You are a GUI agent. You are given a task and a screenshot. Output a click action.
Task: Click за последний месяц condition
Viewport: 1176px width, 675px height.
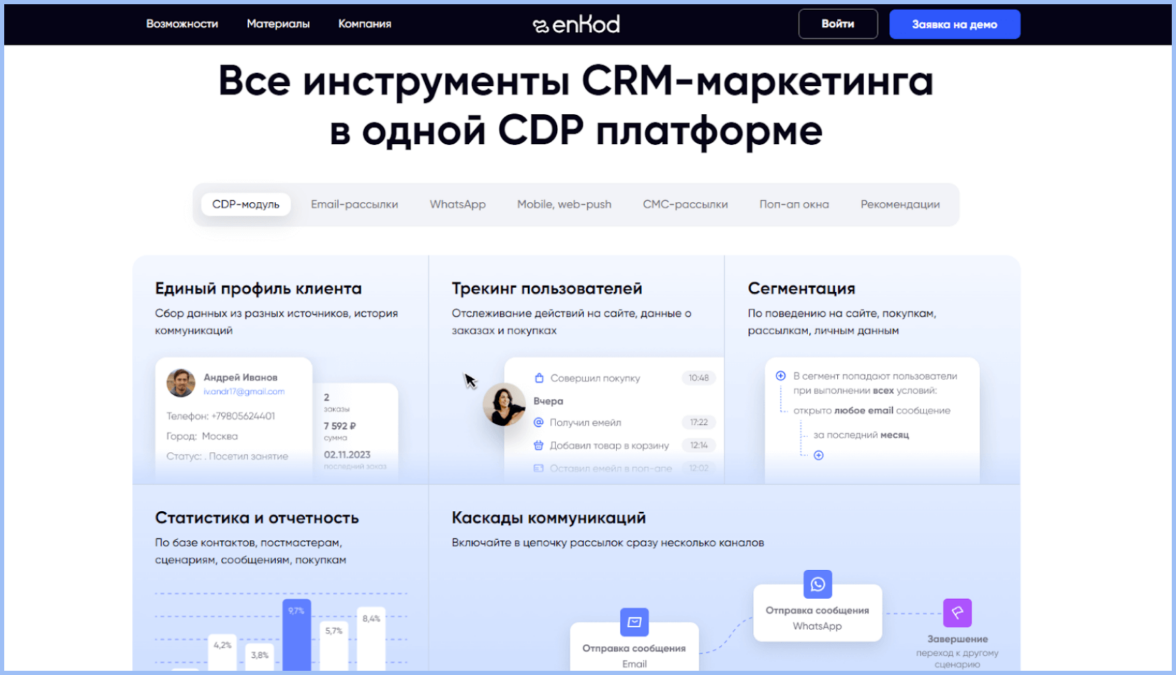point(861,434)
